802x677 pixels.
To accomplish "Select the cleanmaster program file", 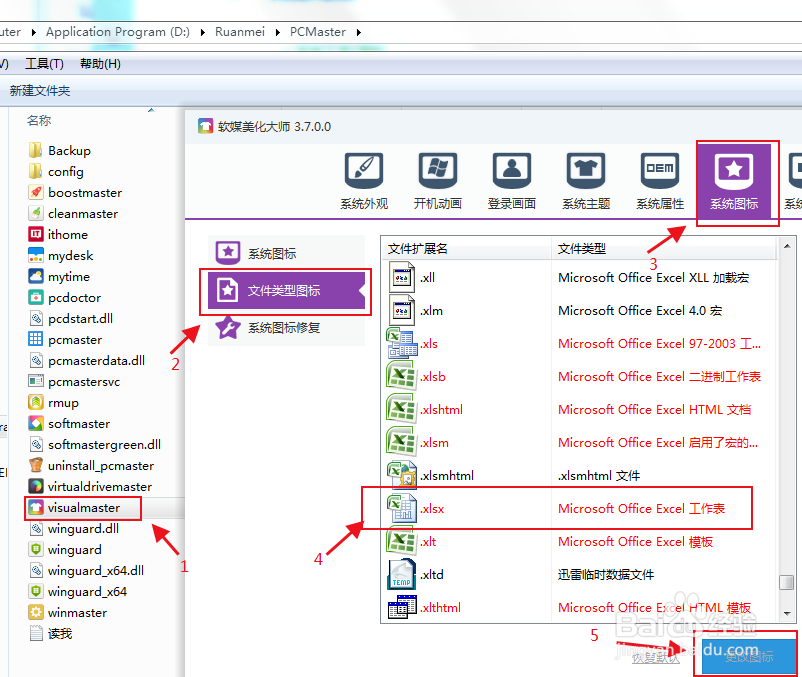I will (73, 214).
